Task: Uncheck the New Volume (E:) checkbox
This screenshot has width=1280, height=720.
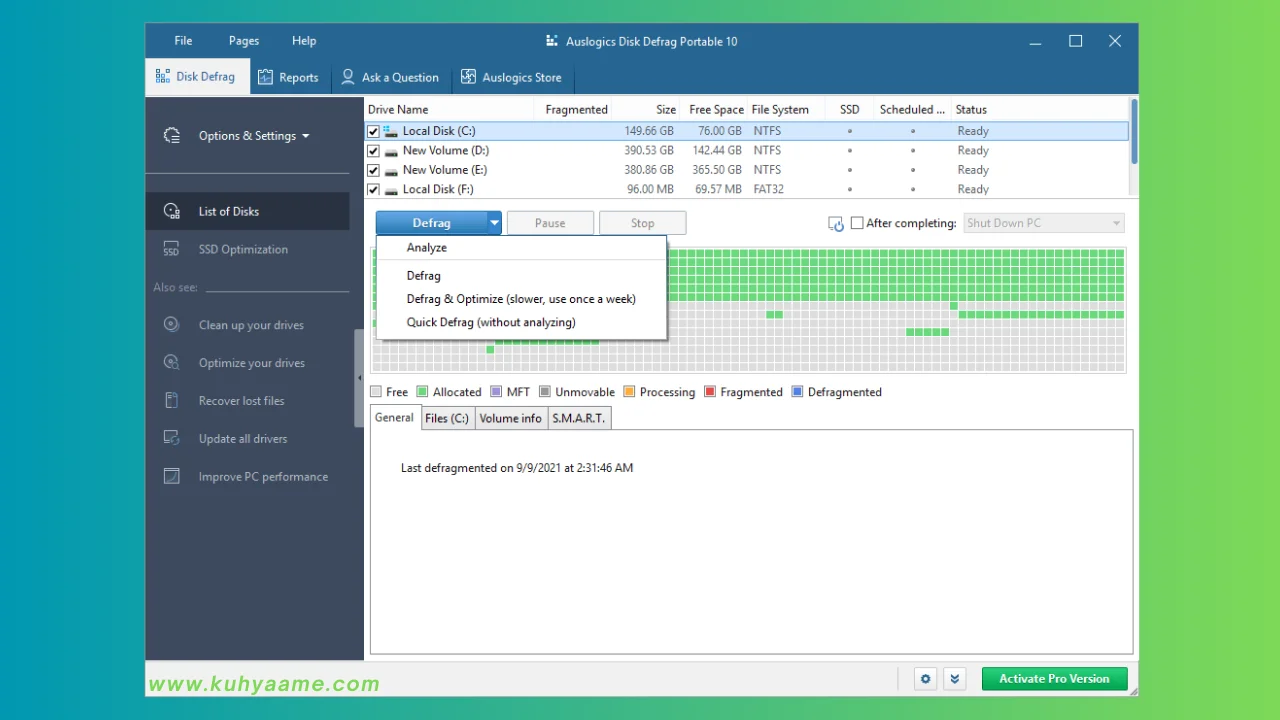Action: [373, 170]
